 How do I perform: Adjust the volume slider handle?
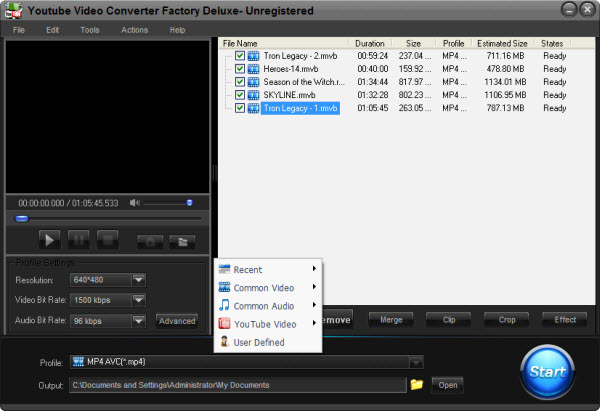189,202
